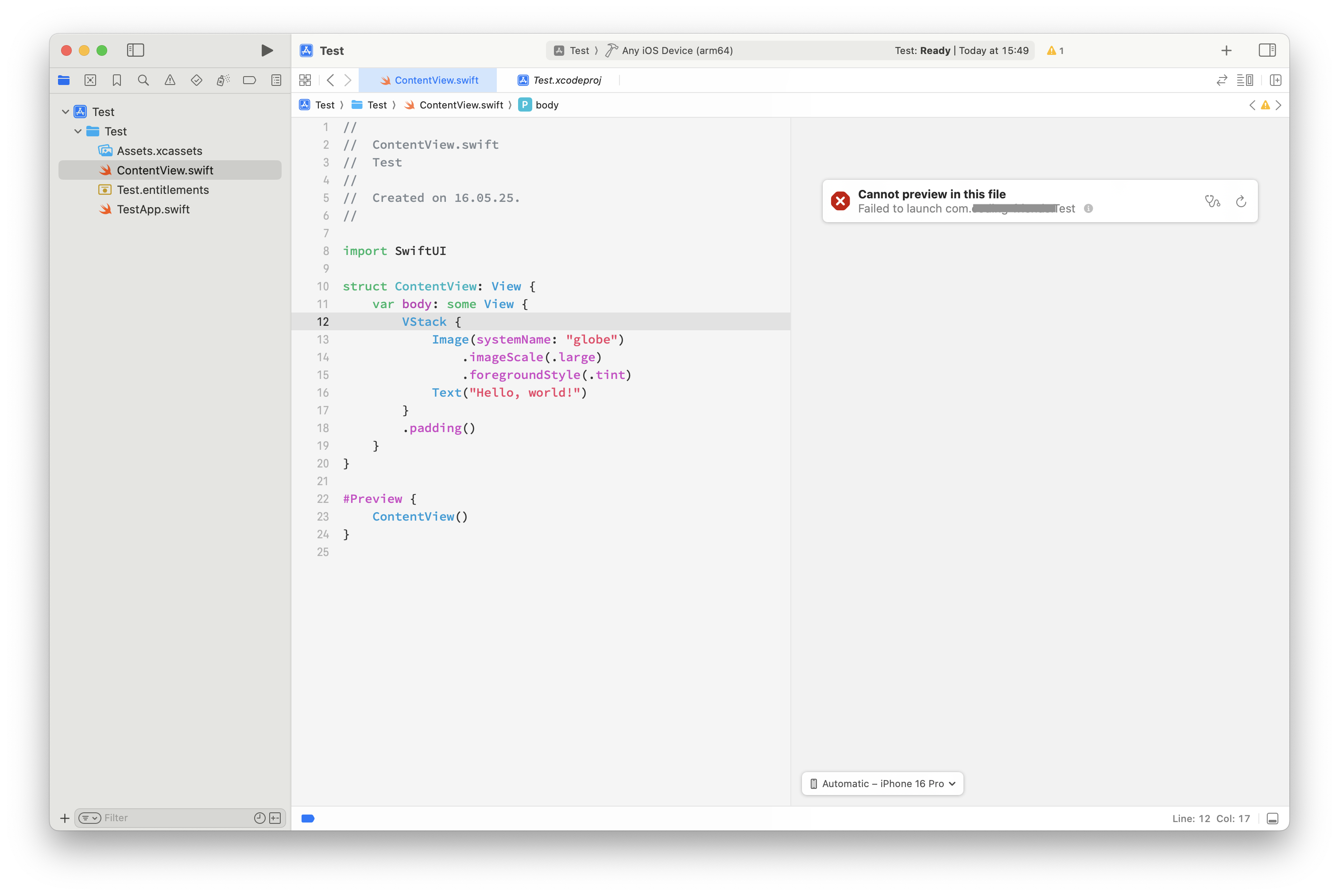Click the code review arrows icon
1339x896 pixels.
coord(1222,80)
